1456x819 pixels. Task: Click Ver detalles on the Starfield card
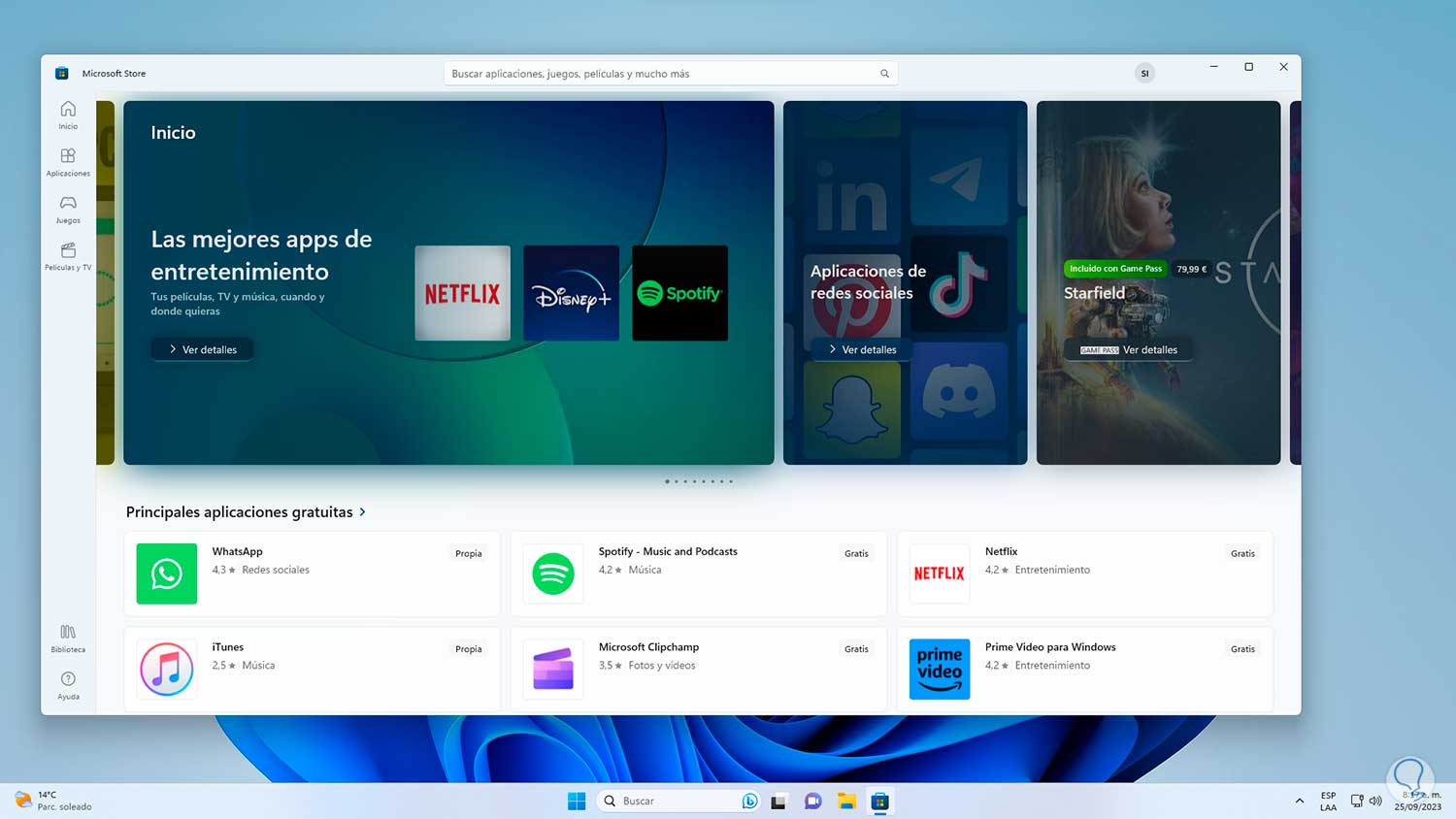coord(1129,349)
